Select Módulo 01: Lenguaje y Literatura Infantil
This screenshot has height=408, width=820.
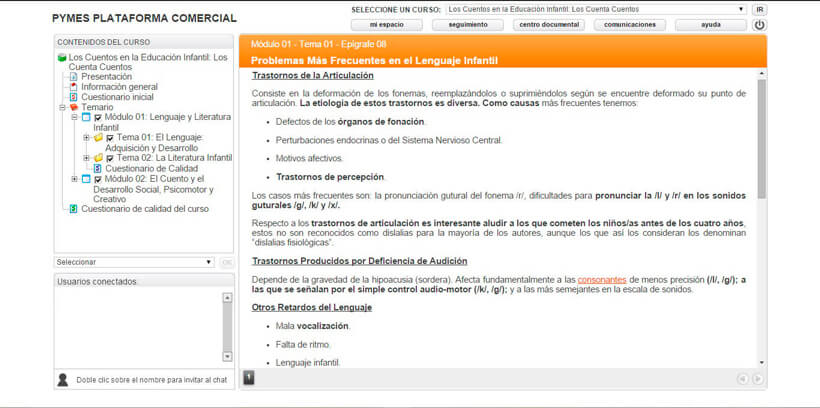click(x=162, y=122)
